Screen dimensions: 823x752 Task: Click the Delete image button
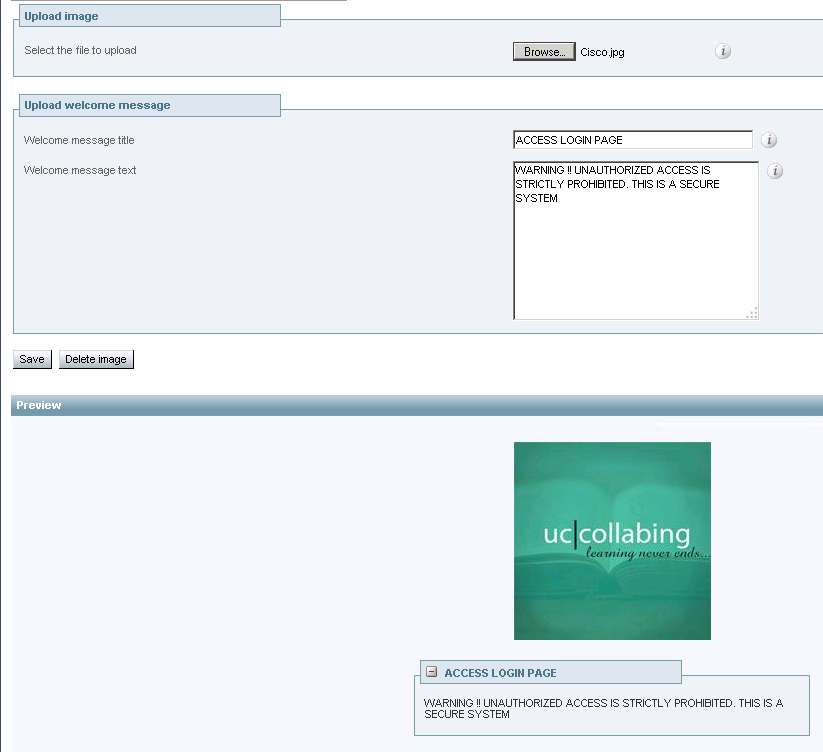[96, 359]
